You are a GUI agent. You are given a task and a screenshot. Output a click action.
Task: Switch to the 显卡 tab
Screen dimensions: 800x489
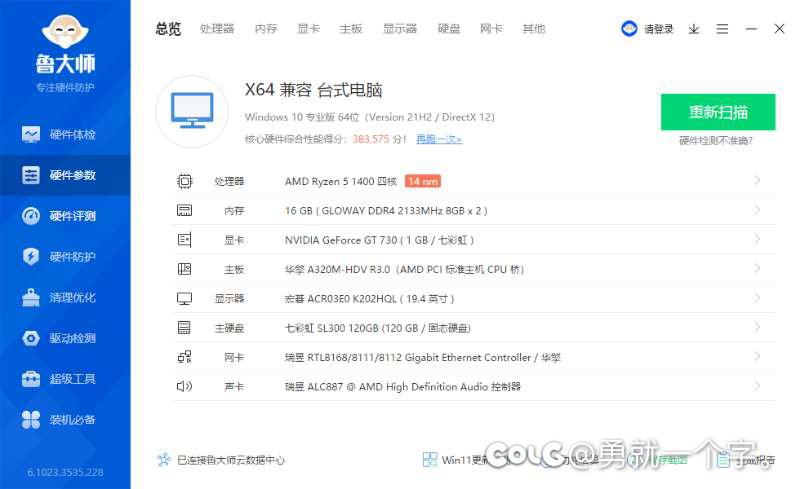pyautogui.click(x=308, y=29)
